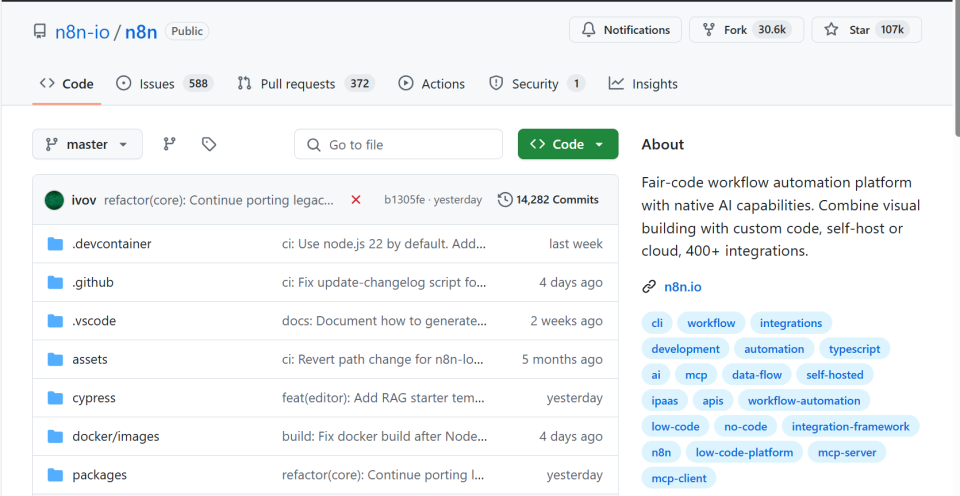Click the docker/images folder icon

pyautogui.click(x=55, y=437)
